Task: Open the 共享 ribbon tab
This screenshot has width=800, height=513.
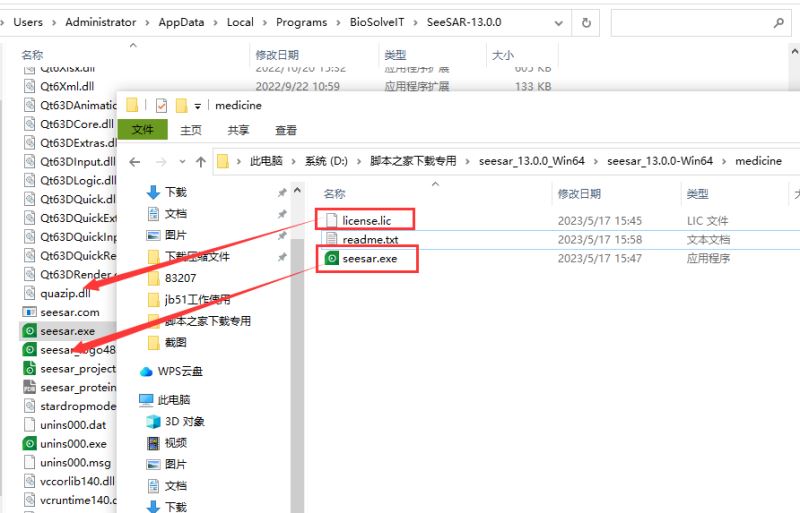Action: pos(238,130)
